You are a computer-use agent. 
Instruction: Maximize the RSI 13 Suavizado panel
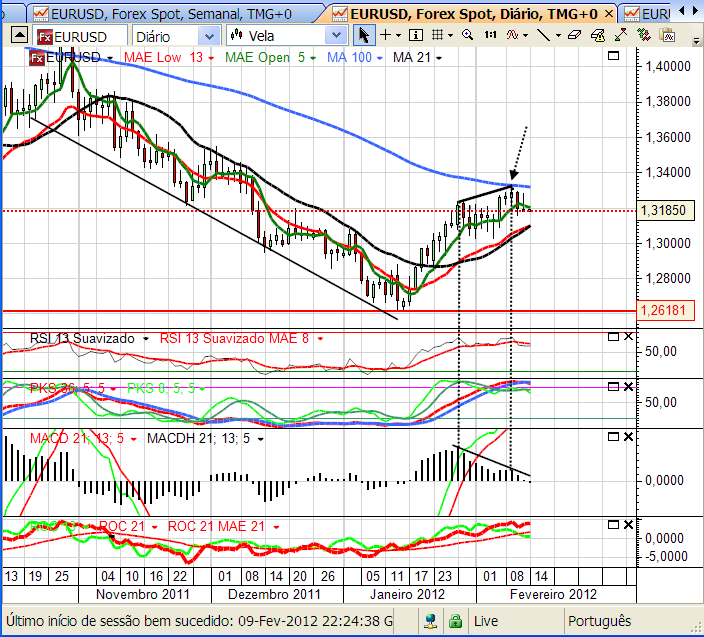[x=612, y=338]
